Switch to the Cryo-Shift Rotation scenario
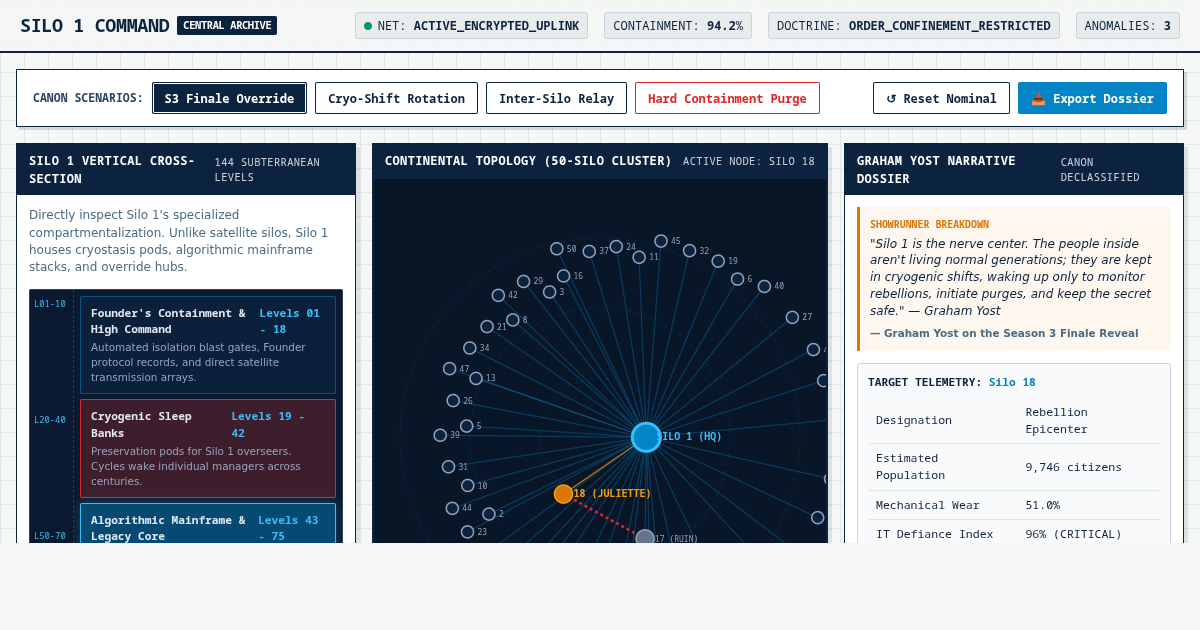Image resolution: width=1200 pixels, height=630 pixels. (x=396, y=98)
